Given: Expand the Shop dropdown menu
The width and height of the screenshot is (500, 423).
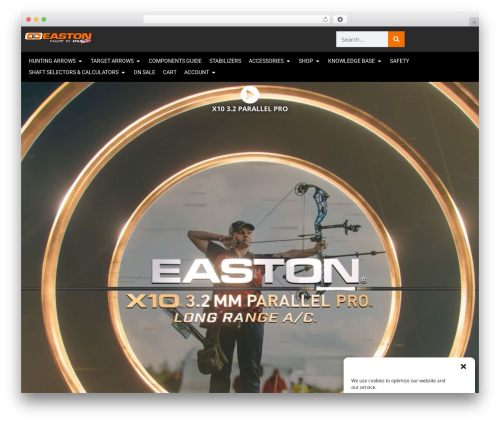Looking at the screenshot, I should 309,61.
